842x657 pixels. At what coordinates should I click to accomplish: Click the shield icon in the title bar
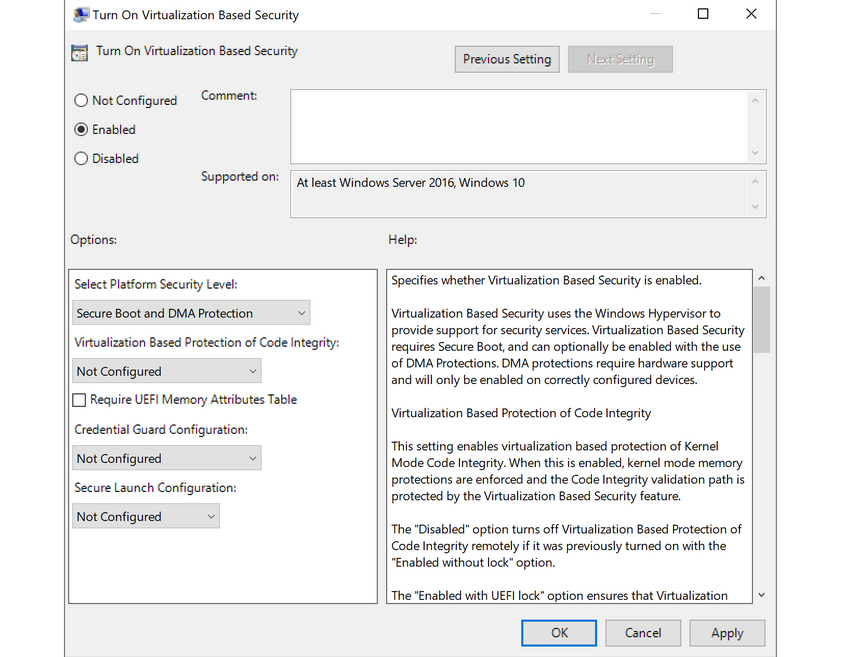coord(80,14)
